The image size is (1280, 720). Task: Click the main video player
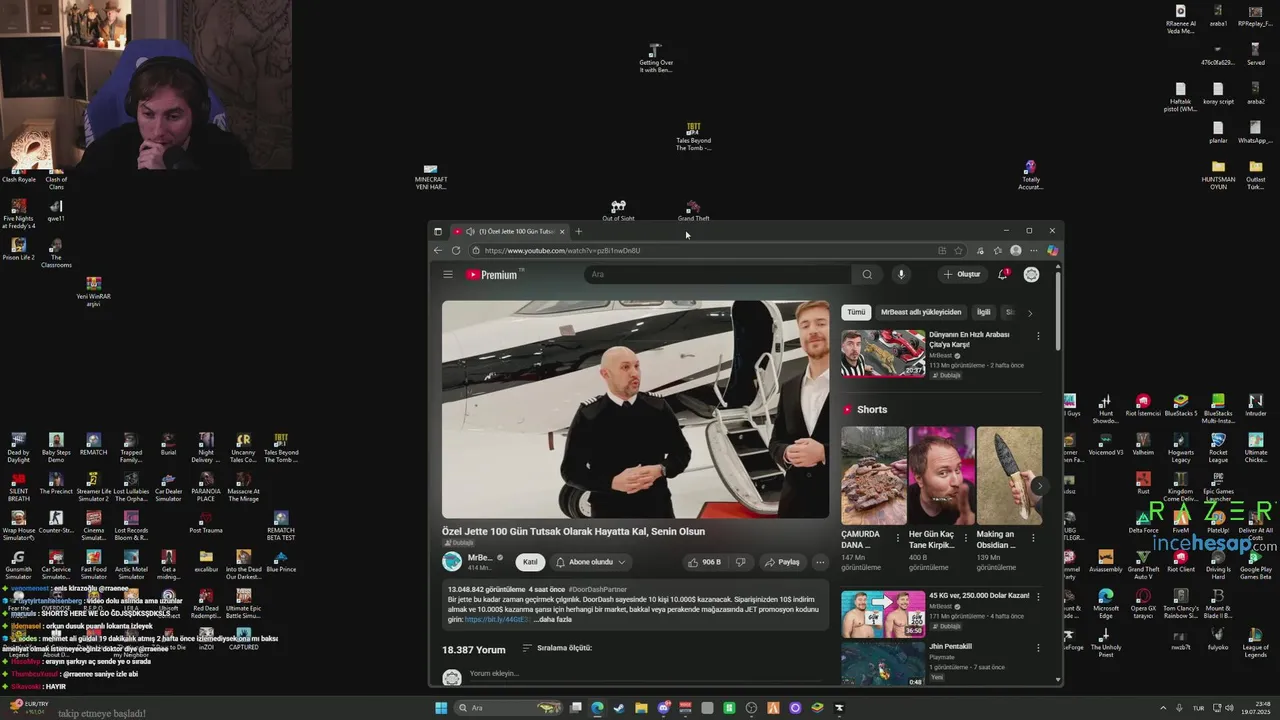tap(635, 409)
